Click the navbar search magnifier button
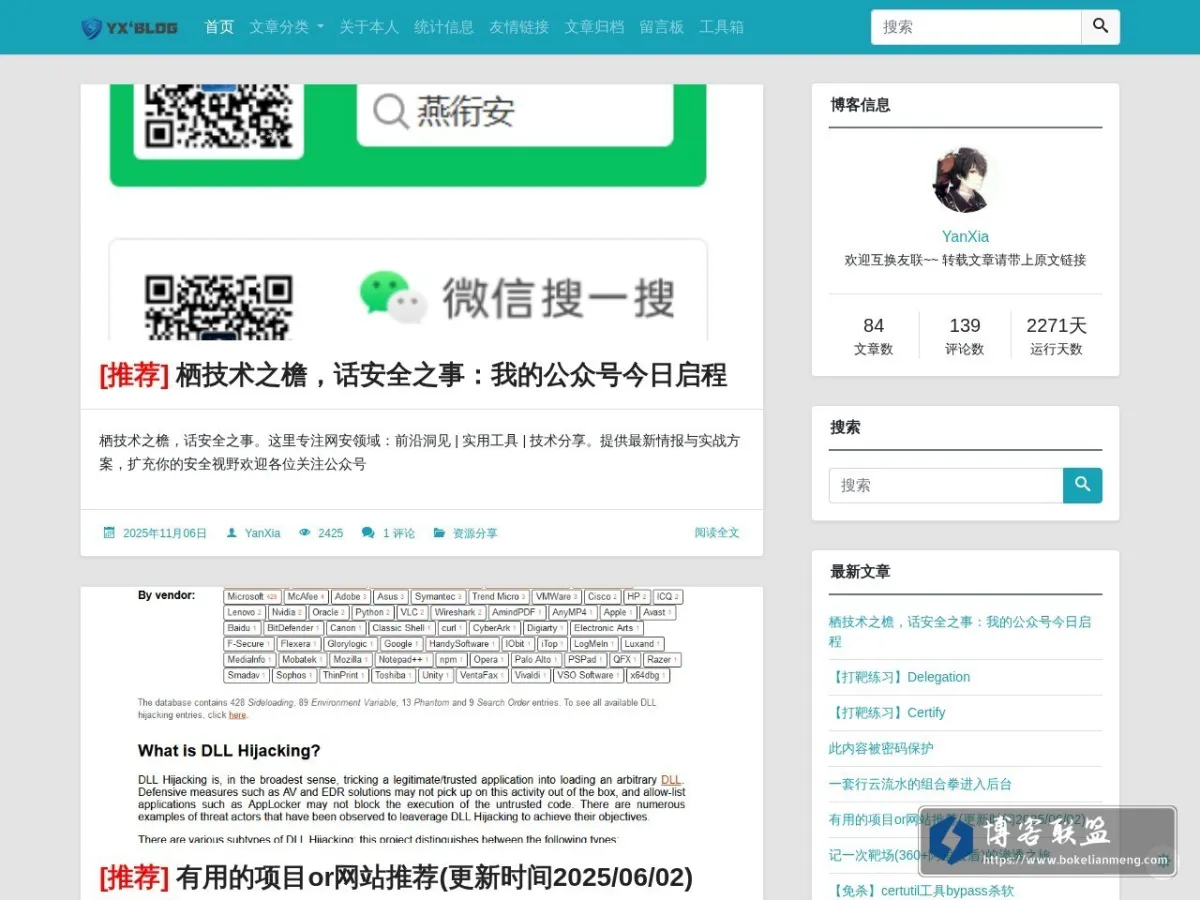1200x900 pixels. 1100,27
